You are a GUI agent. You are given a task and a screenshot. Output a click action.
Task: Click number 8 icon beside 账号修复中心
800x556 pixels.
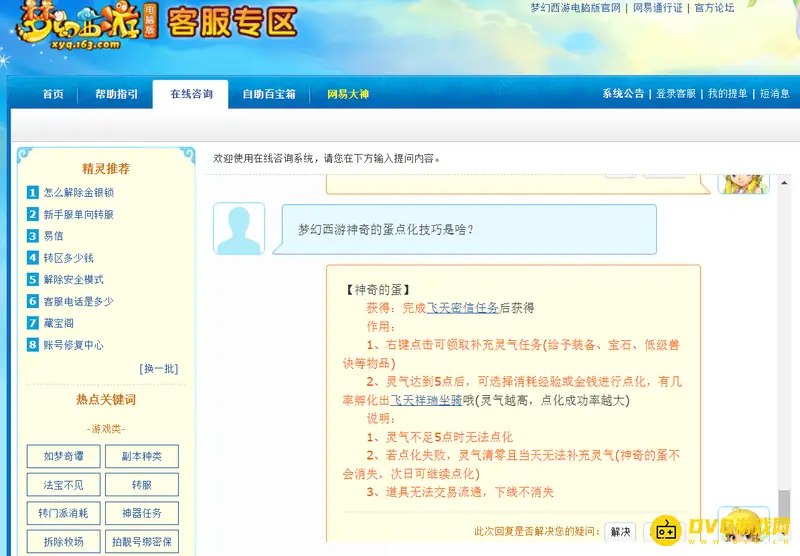[x=33, y=345]
